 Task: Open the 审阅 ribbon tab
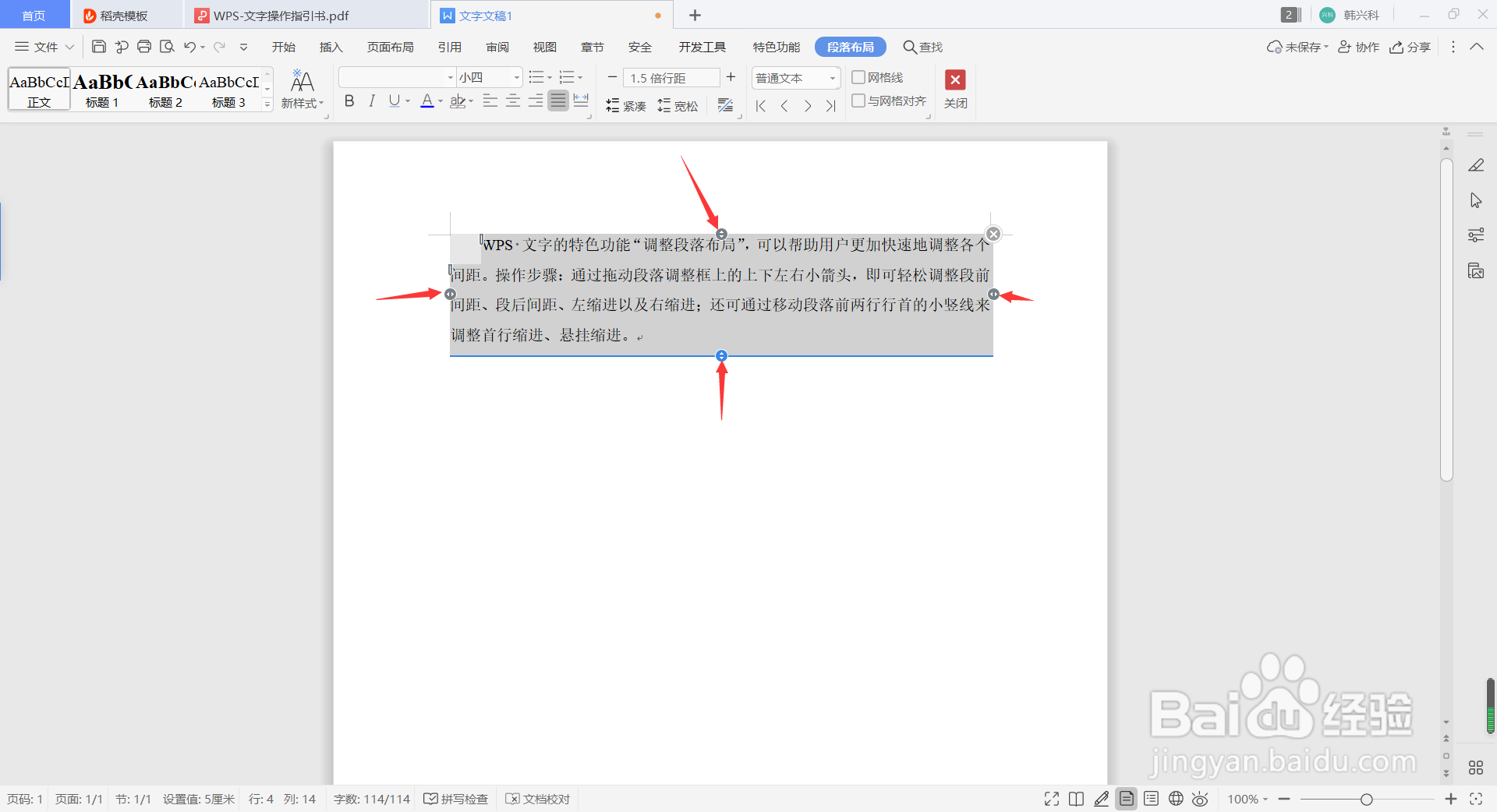coord(497,47)
